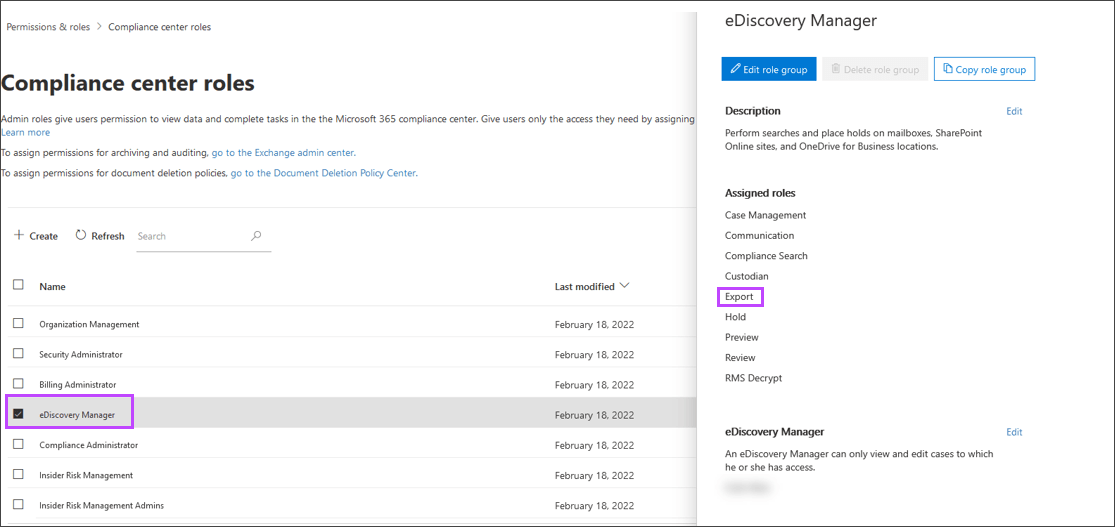Click Edit next to Description

(1014, 111)
